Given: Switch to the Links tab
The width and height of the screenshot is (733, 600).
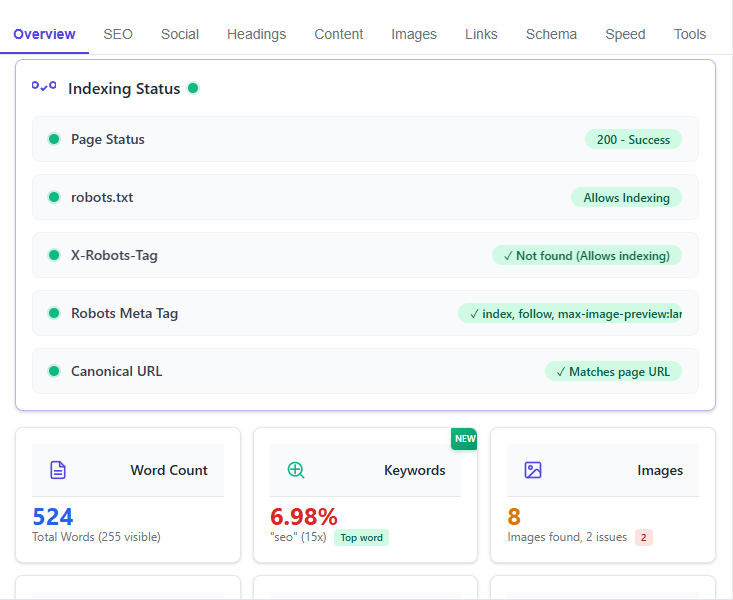Looking at the screenshot, I should click(x=481, y=34).
